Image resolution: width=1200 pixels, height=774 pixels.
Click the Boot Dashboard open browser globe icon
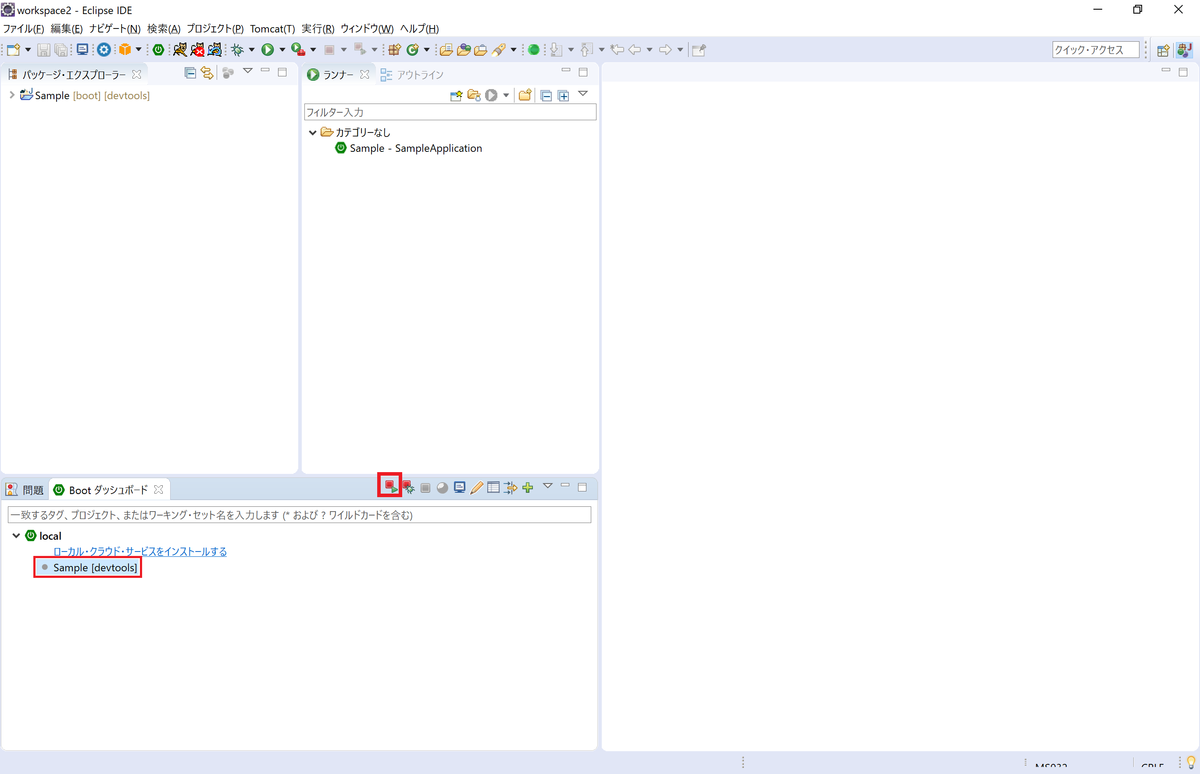point(442,488)
